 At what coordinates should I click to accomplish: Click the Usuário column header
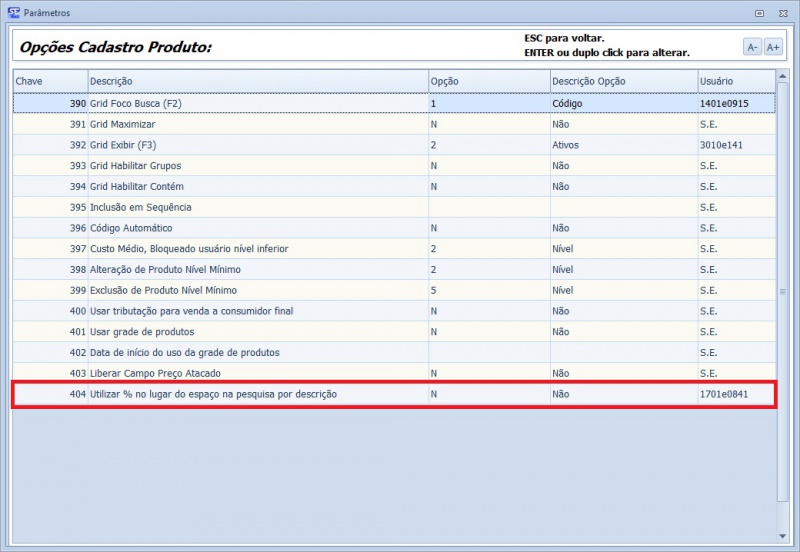(735, 80)
